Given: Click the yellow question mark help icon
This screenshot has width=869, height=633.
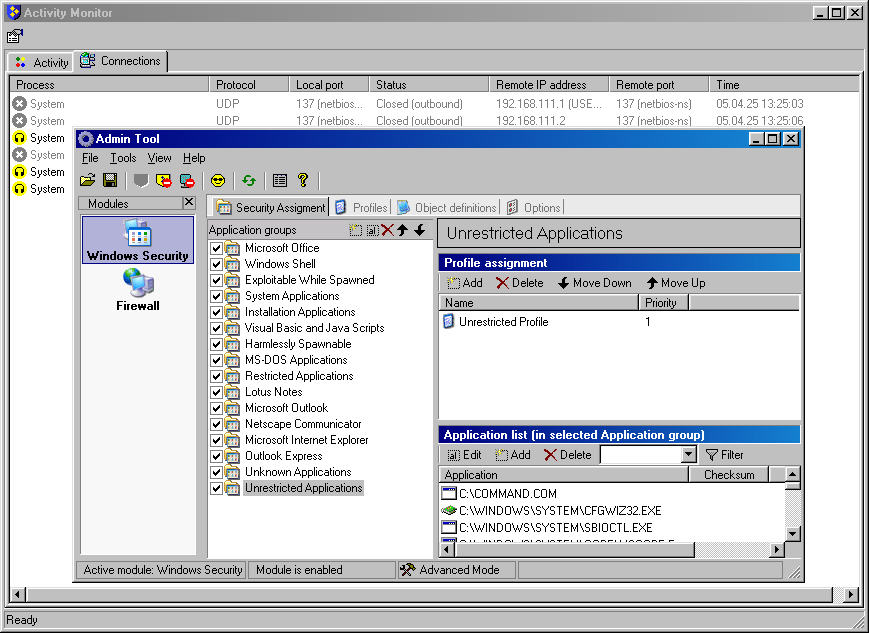Looking at the screenshot, I should click(x=303, y=181).
